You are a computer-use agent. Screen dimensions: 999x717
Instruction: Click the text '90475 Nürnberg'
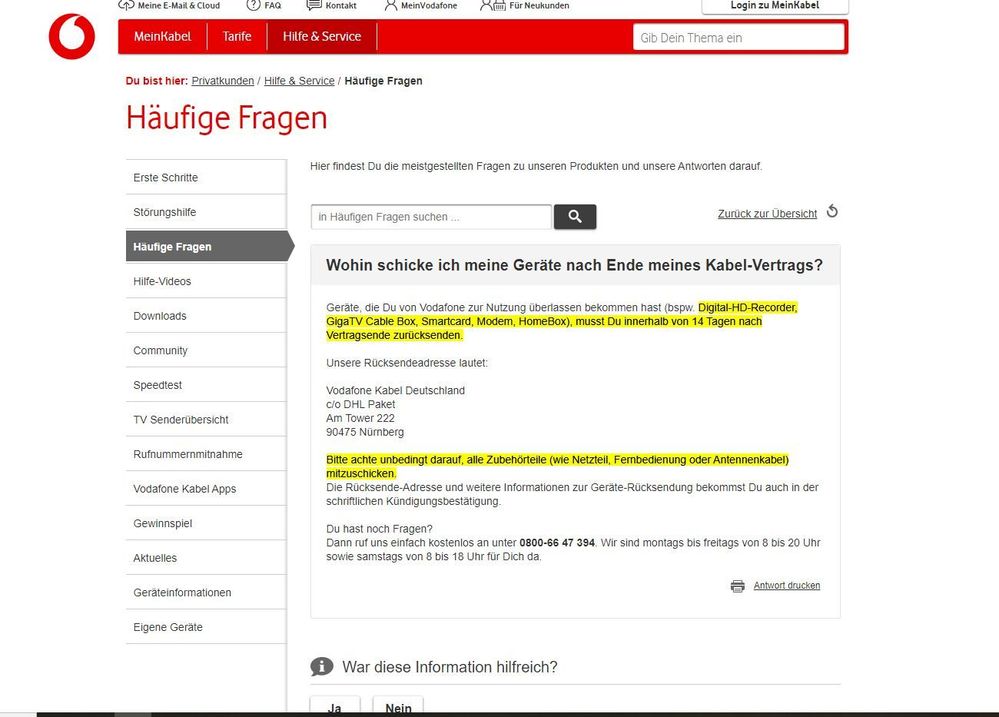click(364, 432)
